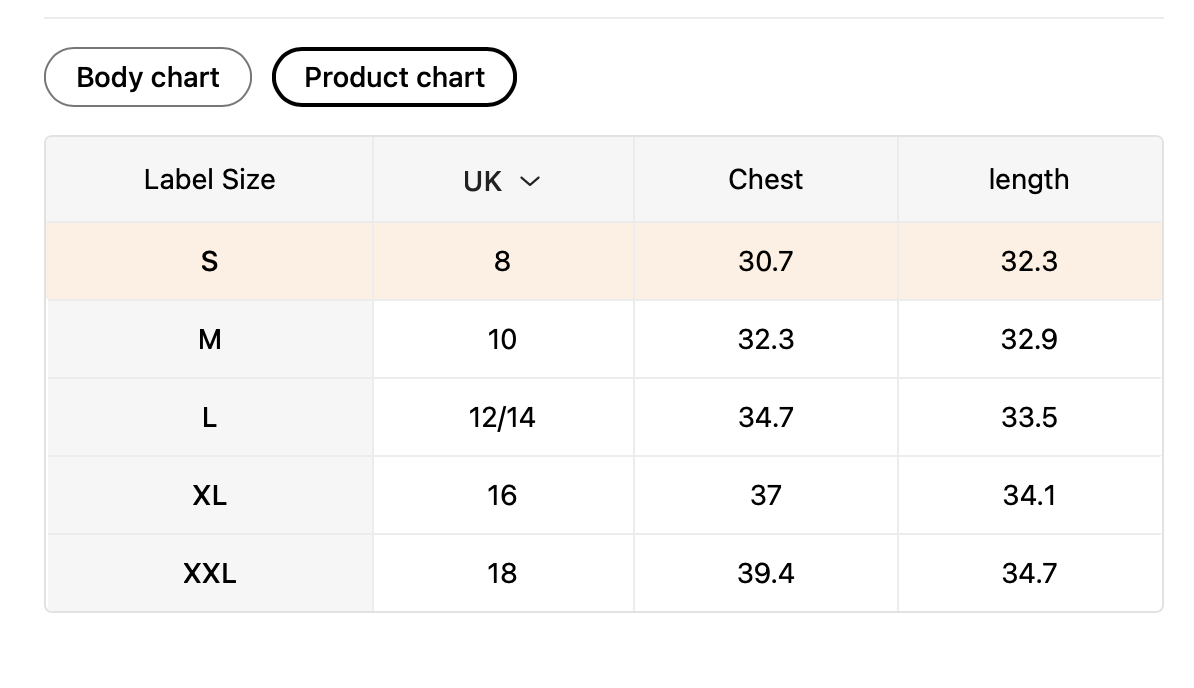
Task: Select the S label size row
Action: (209, 262)
